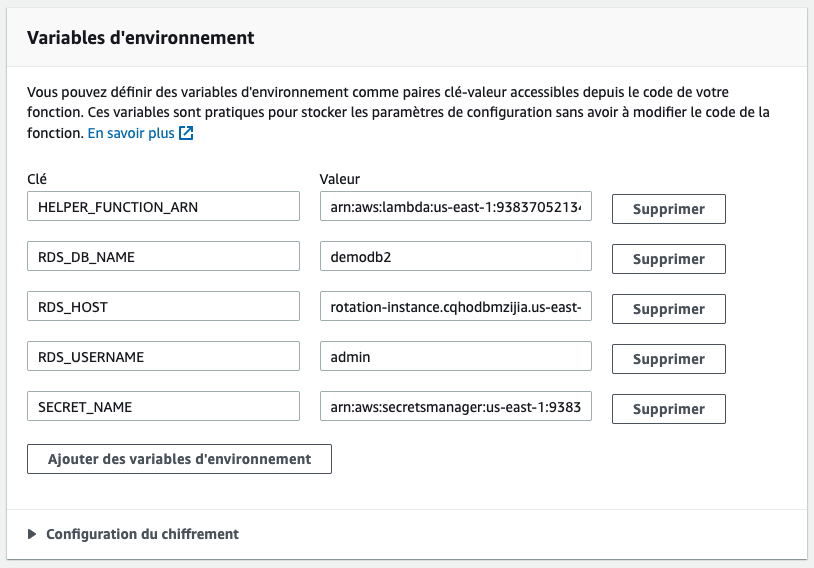Viewport: 814px width, 568px height.
Task: Delete the SECRET_NAME variable entry
Action: click(x=668, y=409)
